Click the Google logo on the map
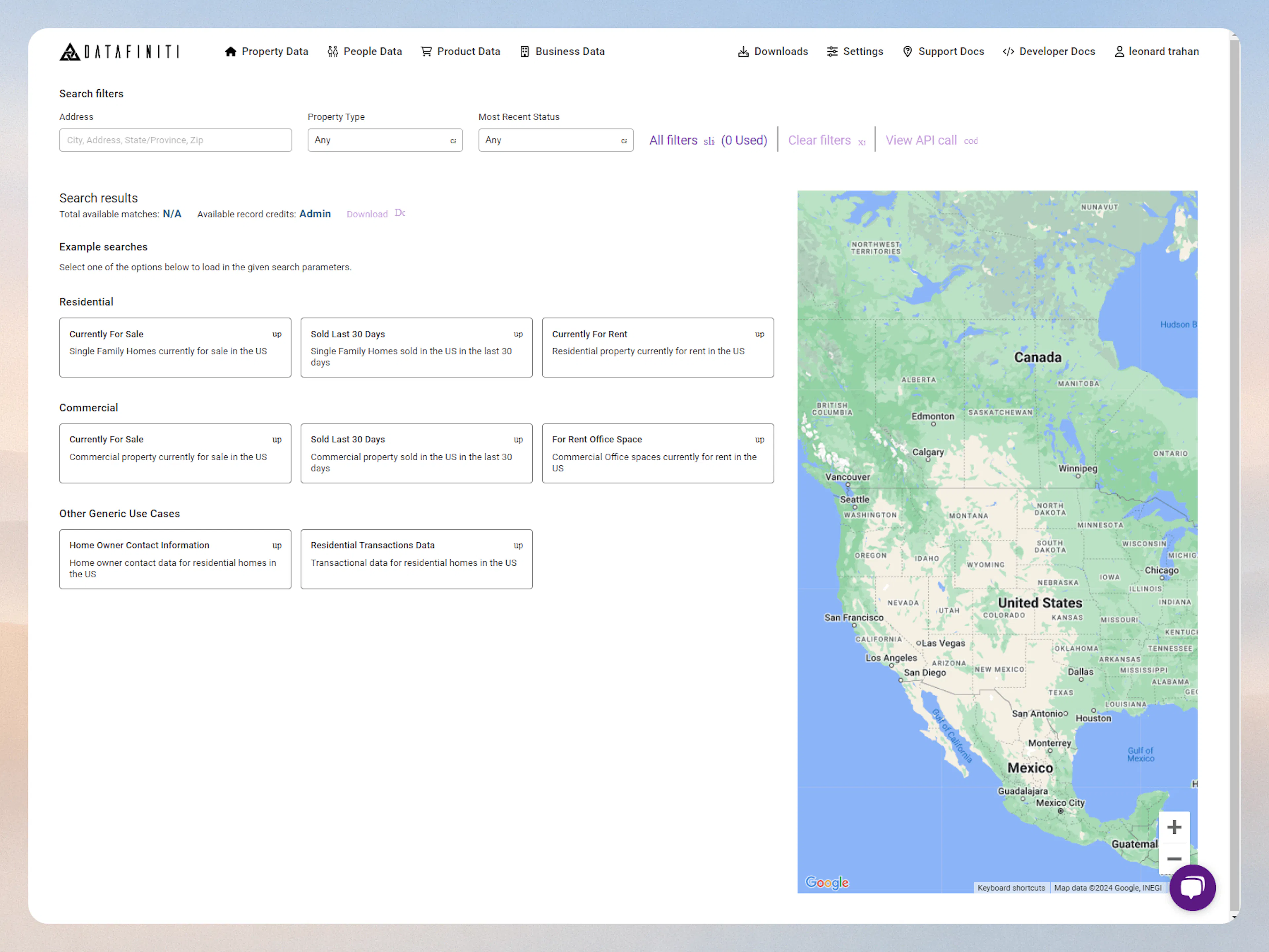 pos(827,883)
